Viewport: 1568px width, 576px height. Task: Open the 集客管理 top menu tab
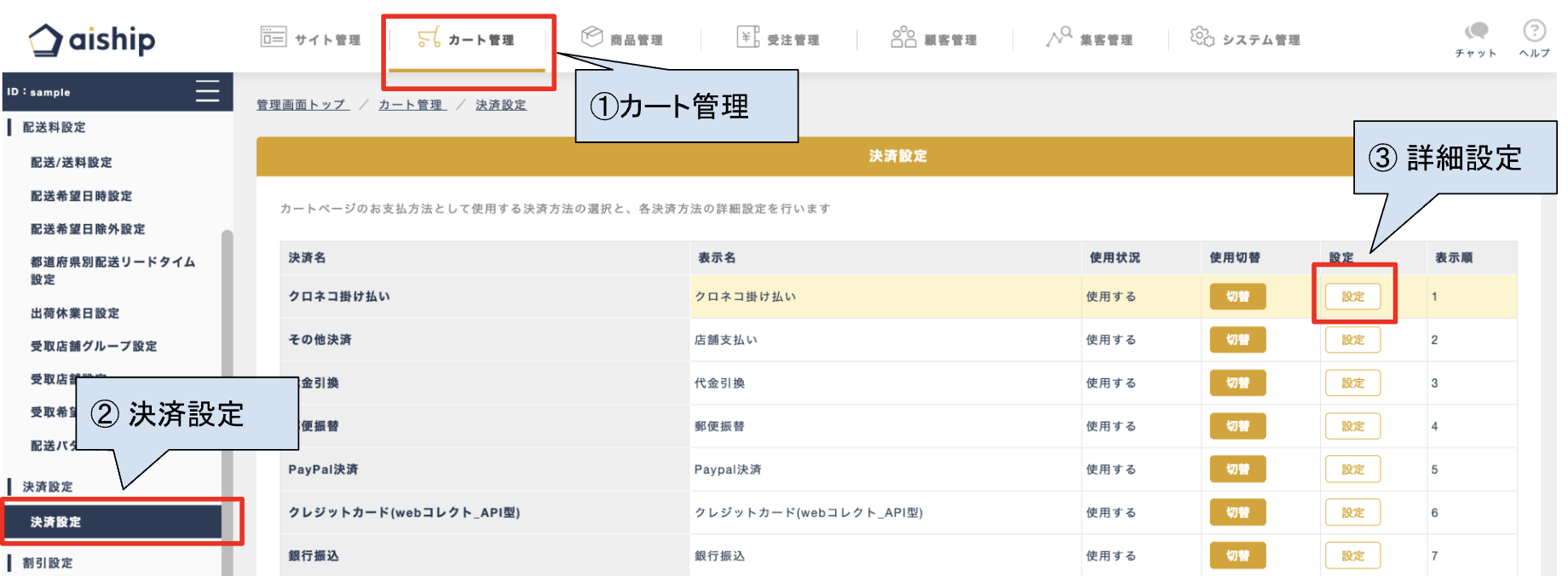click(x=1090, y=39)
